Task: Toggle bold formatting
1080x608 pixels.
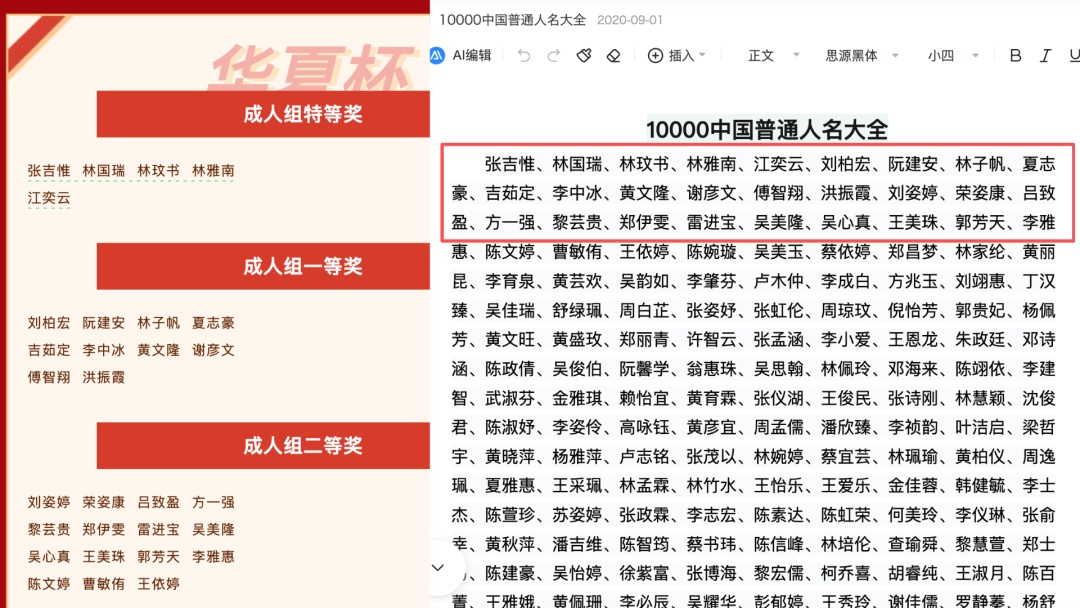Action: pyautogui.click(x=1014, y=56)
